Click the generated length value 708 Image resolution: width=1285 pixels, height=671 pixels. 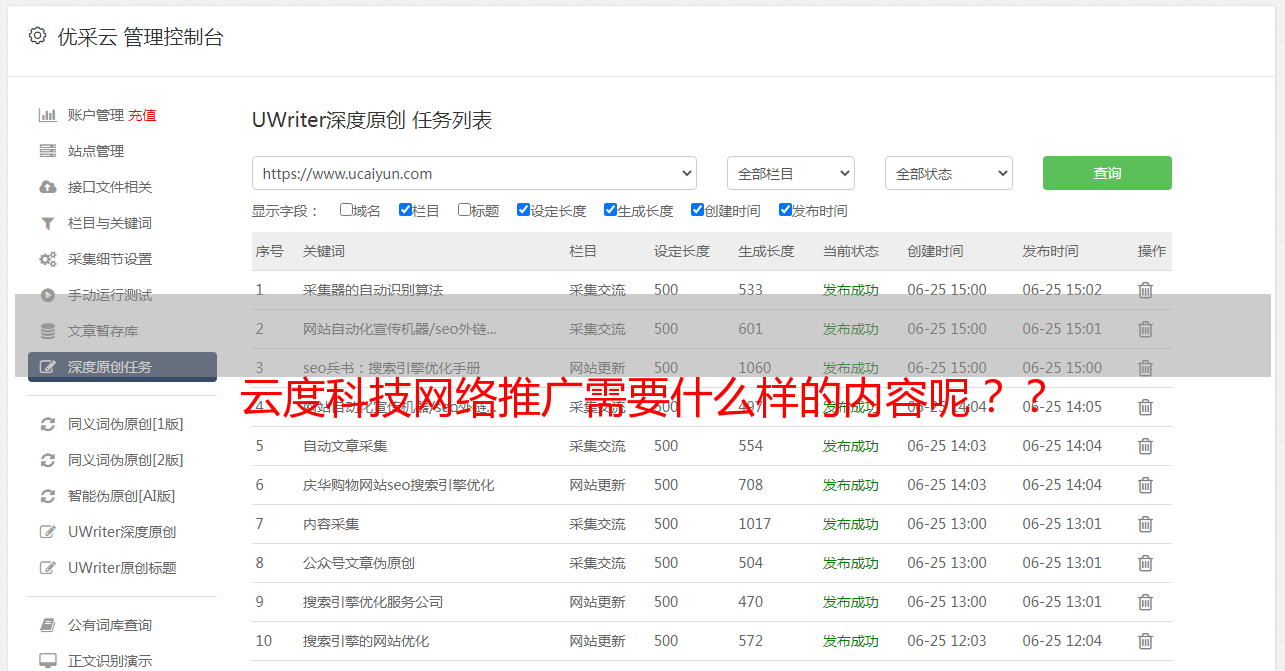click(751, 485)
